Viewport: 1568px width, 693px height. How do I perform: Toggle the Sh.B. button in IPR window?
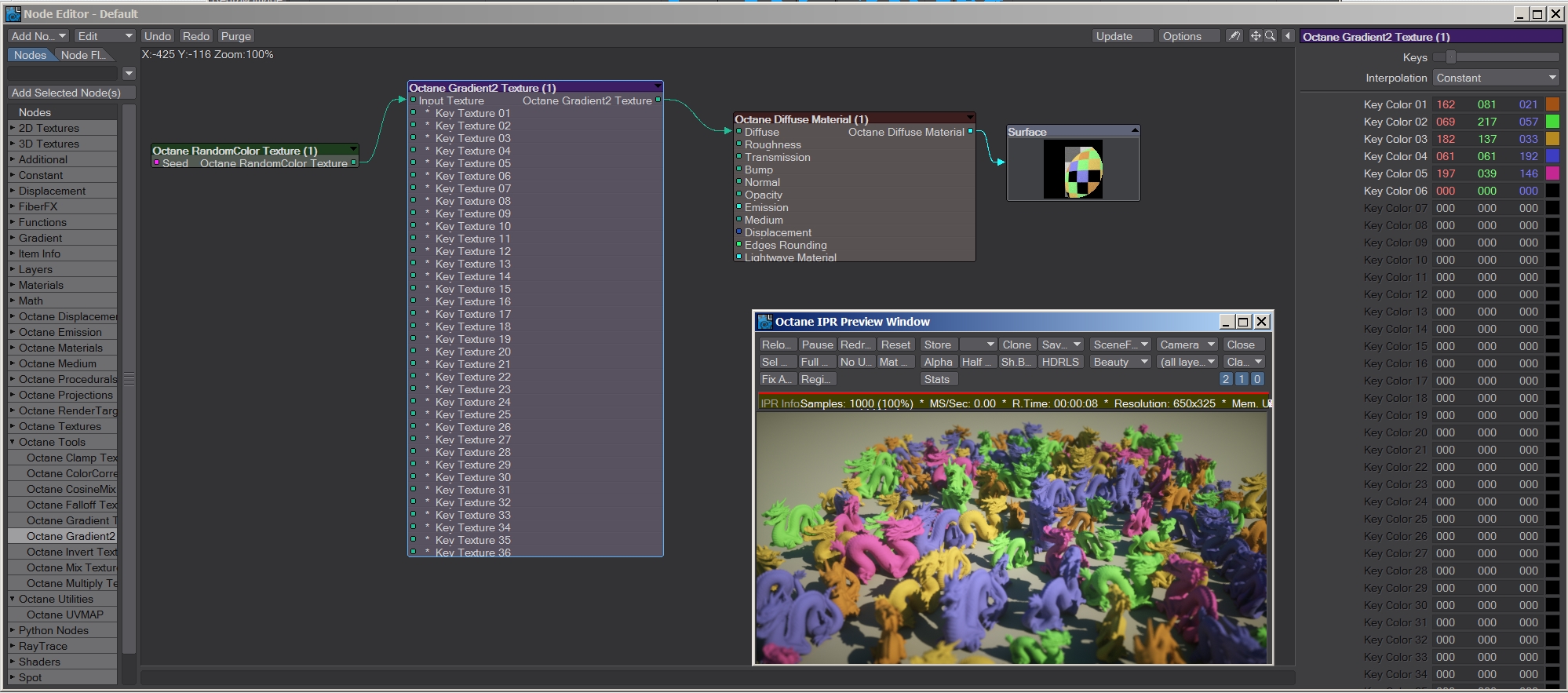pos(1016,362)
